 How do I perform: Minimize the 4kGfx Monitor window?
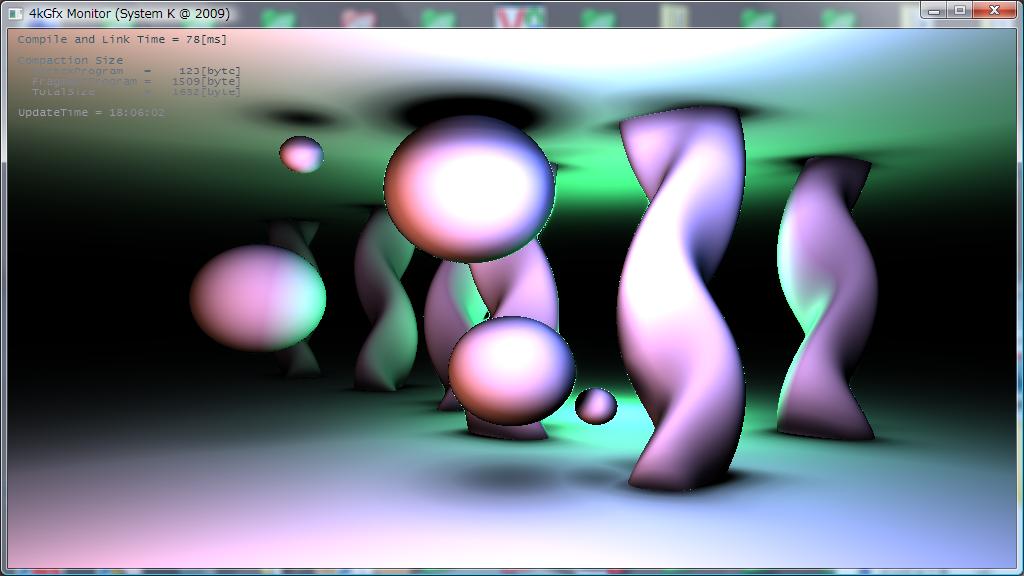[935, 10]
